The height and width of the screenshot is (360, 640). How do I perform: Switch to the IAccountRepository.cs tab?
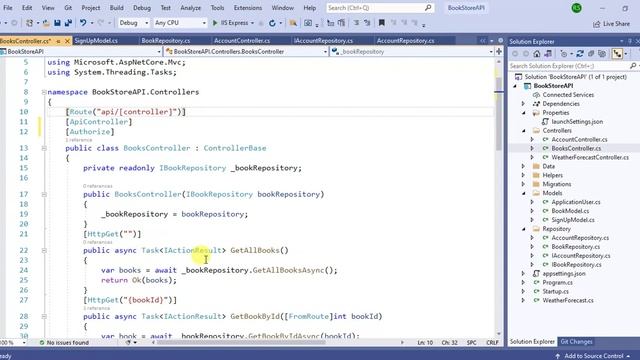pos(323,41)
